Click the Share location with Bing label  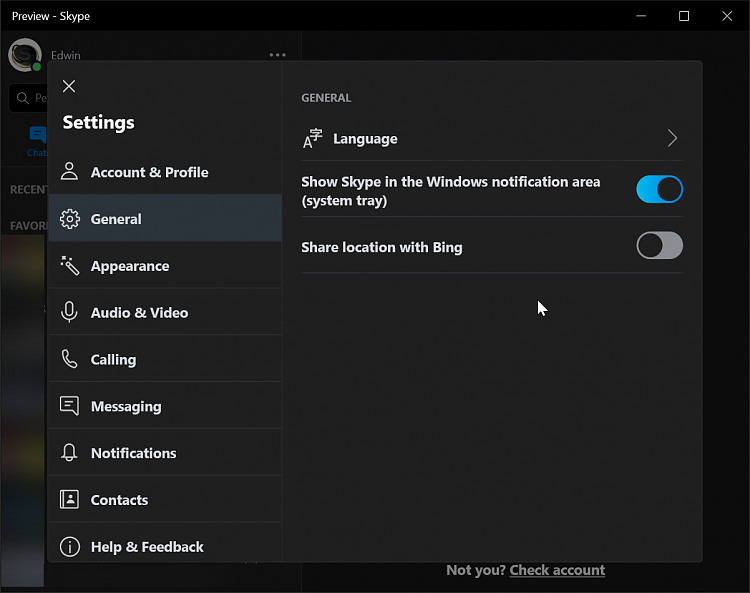coord(382,247)
